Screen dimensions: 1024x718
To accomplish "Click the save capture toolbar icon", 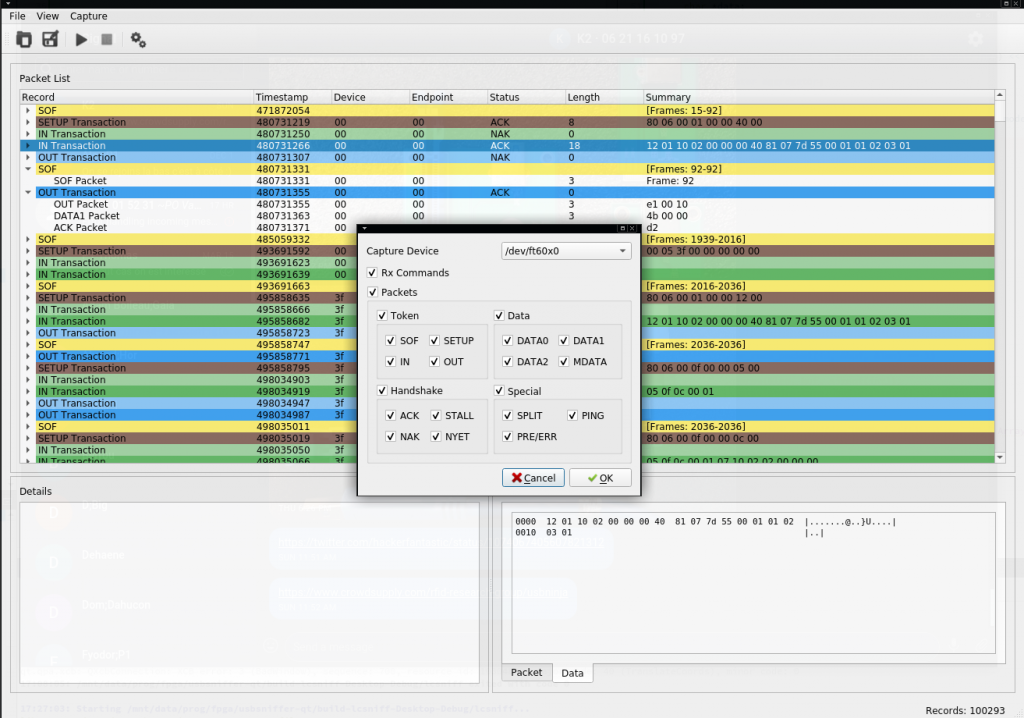I will [50, 39].
